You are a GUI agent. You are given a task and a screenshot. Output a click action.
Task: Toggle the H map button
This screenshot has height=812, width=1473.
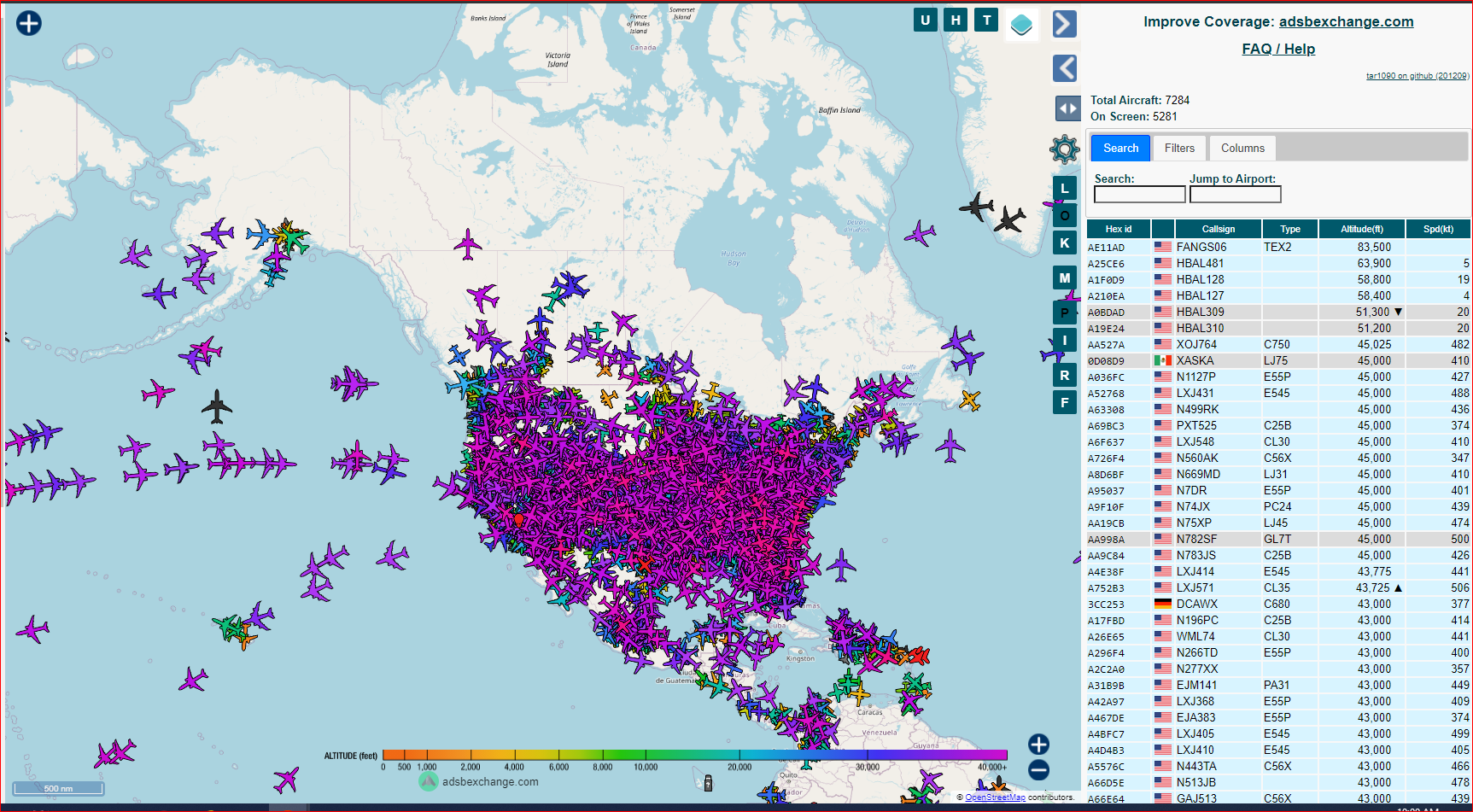coord(956,20)
